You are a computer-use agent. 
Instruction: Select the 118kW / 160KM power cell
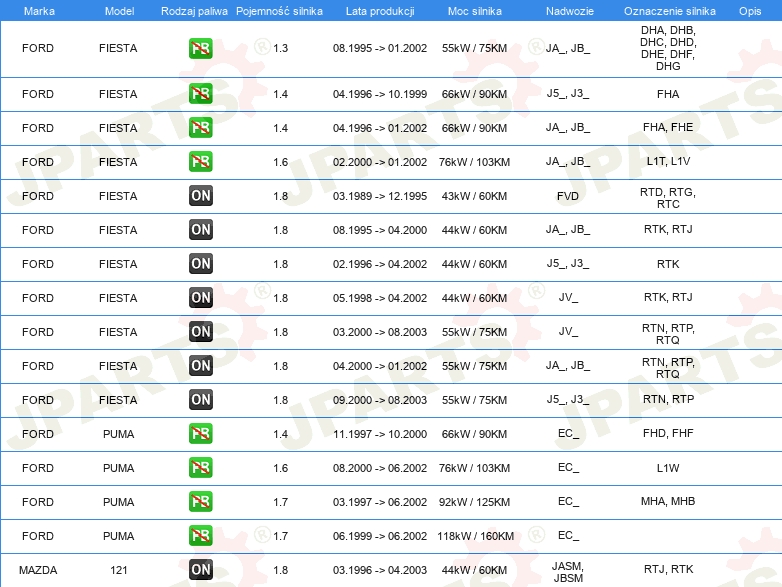pyautogui.click(x=476, y=536)
